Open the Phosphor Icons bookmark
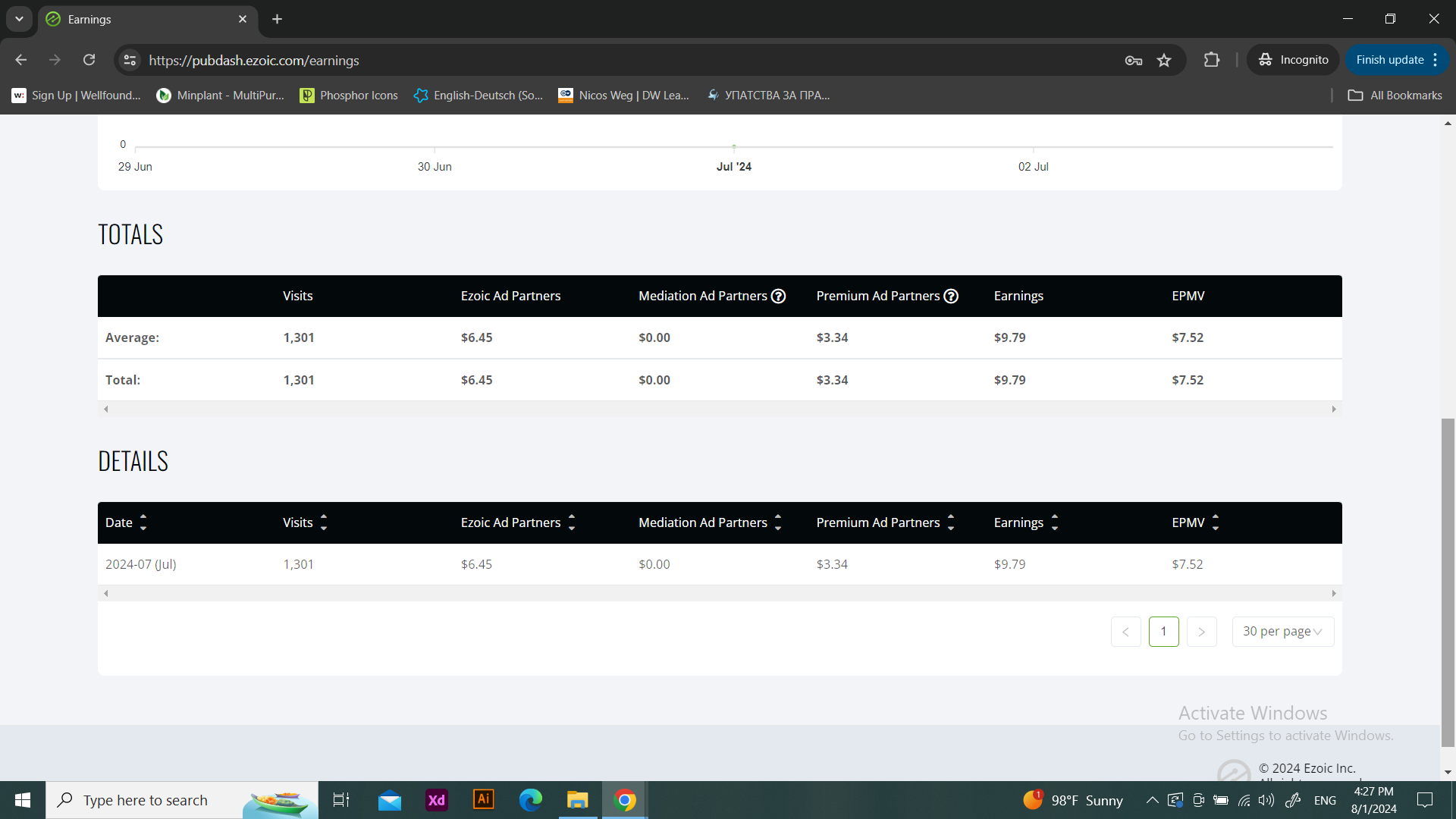Screen dimensions: 1456x819 [349, 96]
